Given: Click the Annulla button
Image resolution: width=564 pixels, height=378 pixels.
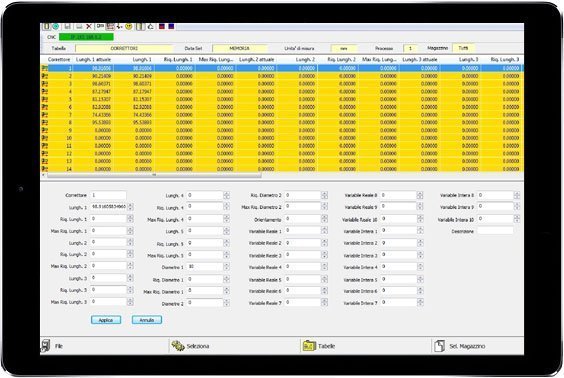Looking at the screenshot, I should tap(147, 320).
